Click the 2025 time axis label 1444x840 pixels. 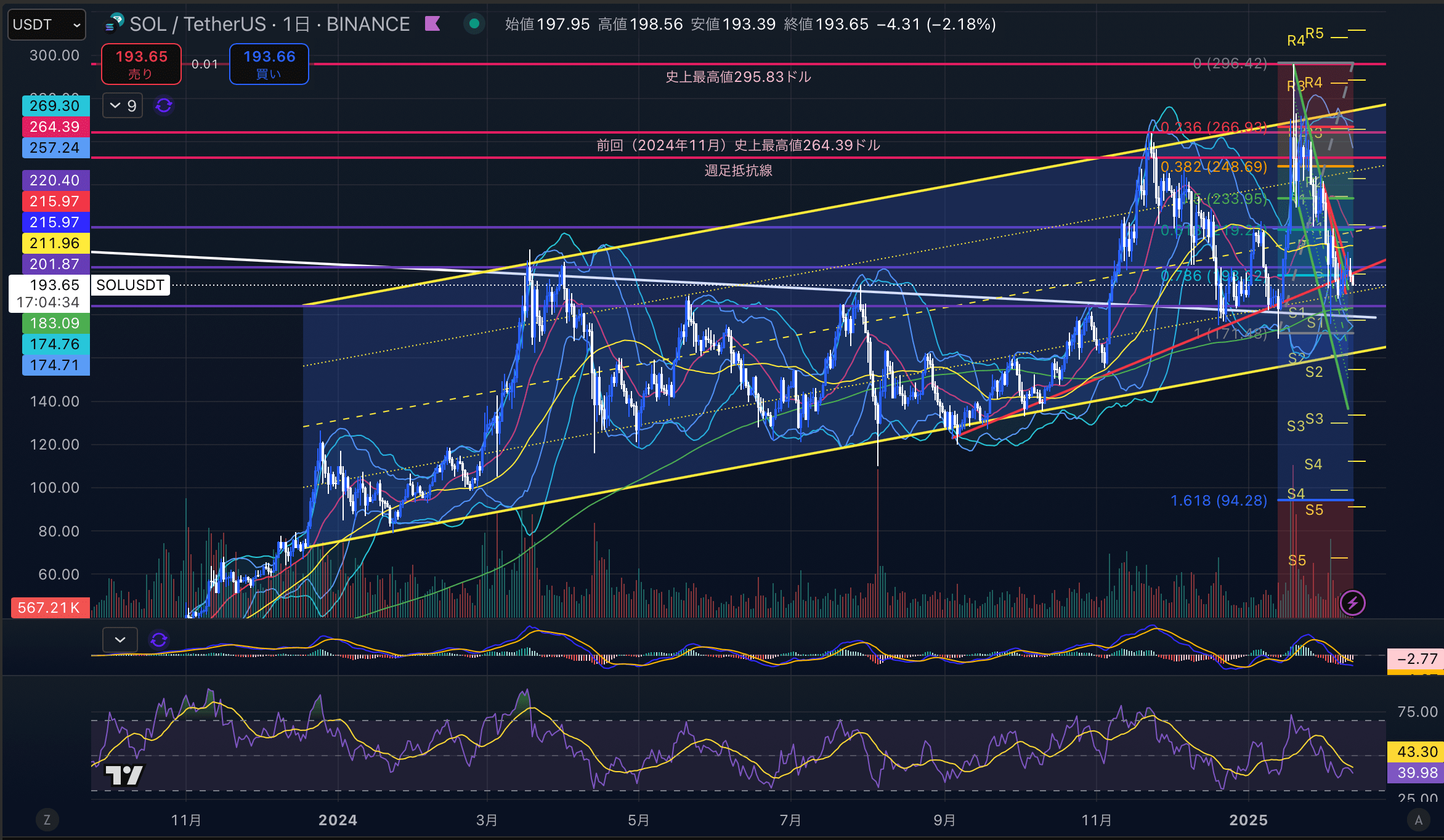point(1248,820)
